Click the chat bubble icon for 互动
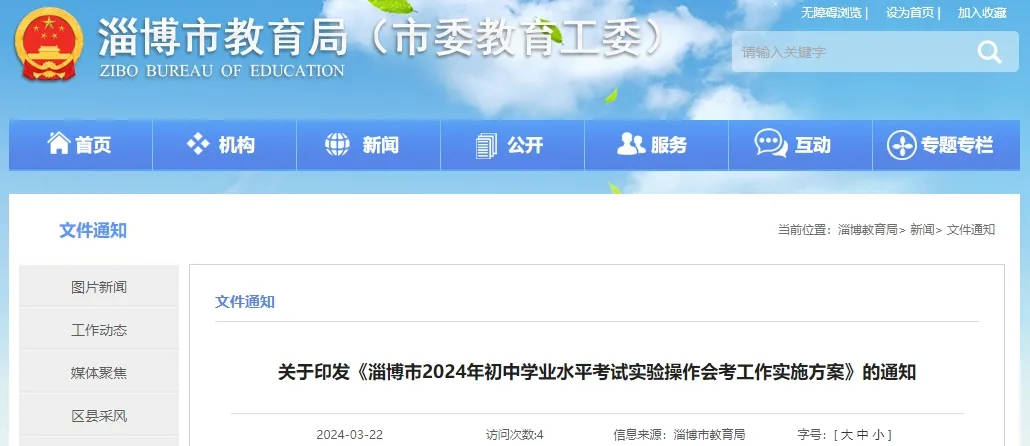Viewport: 1030px width, 446px height. point(770,145)
